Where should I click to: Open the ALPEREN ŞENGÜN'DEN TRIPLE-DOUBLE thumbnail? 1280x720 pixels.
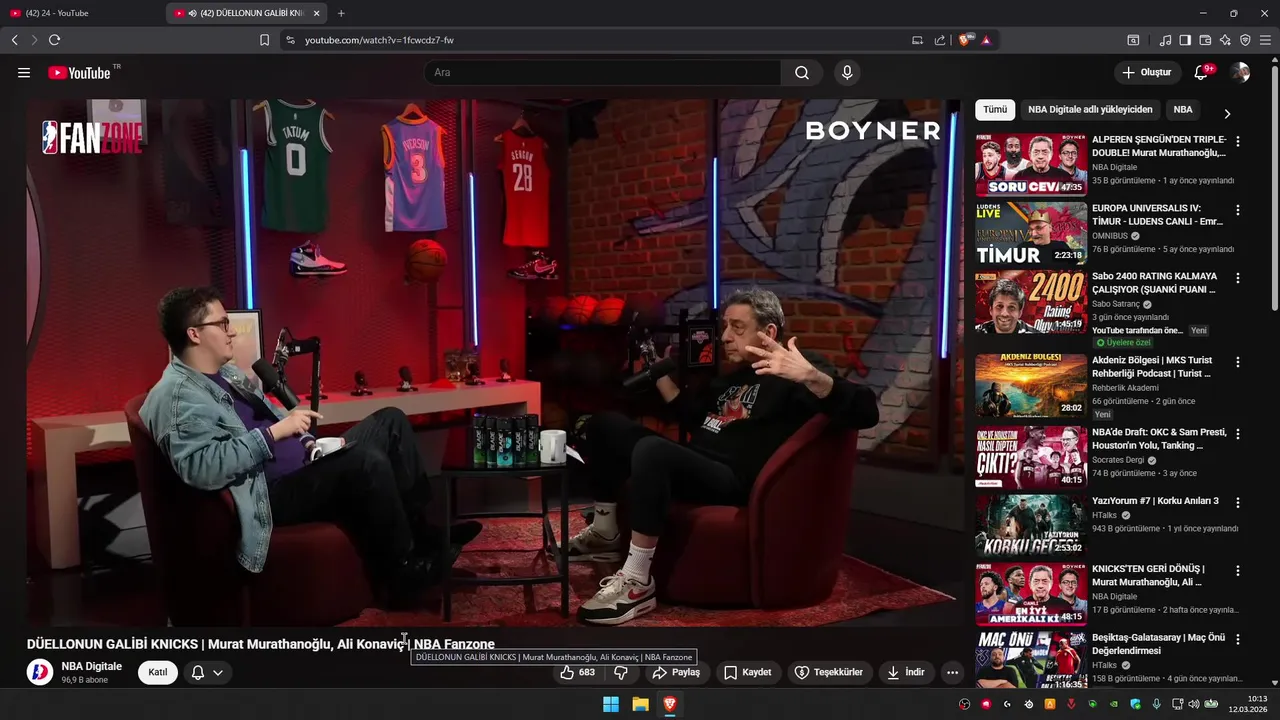(1031, 165)
